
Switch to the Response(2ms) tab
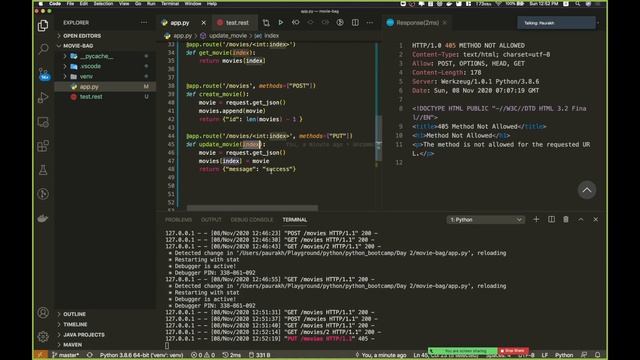[x=417, y=23]
